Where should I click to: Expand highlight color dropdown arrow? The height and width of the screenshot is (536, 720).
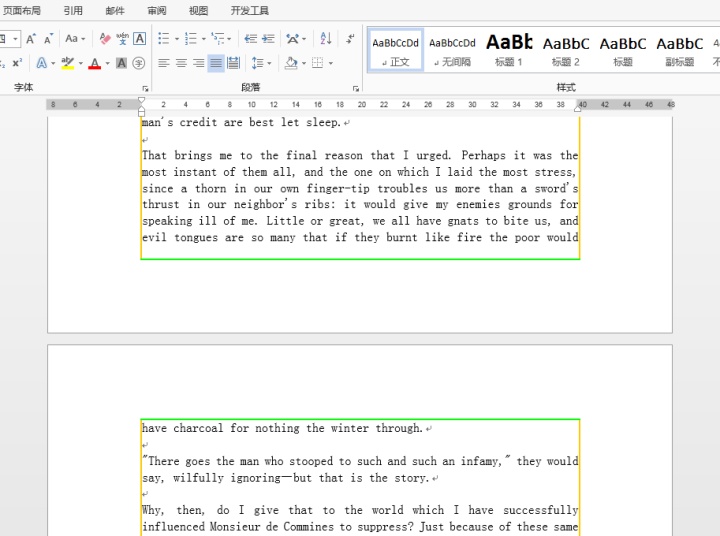80,63
